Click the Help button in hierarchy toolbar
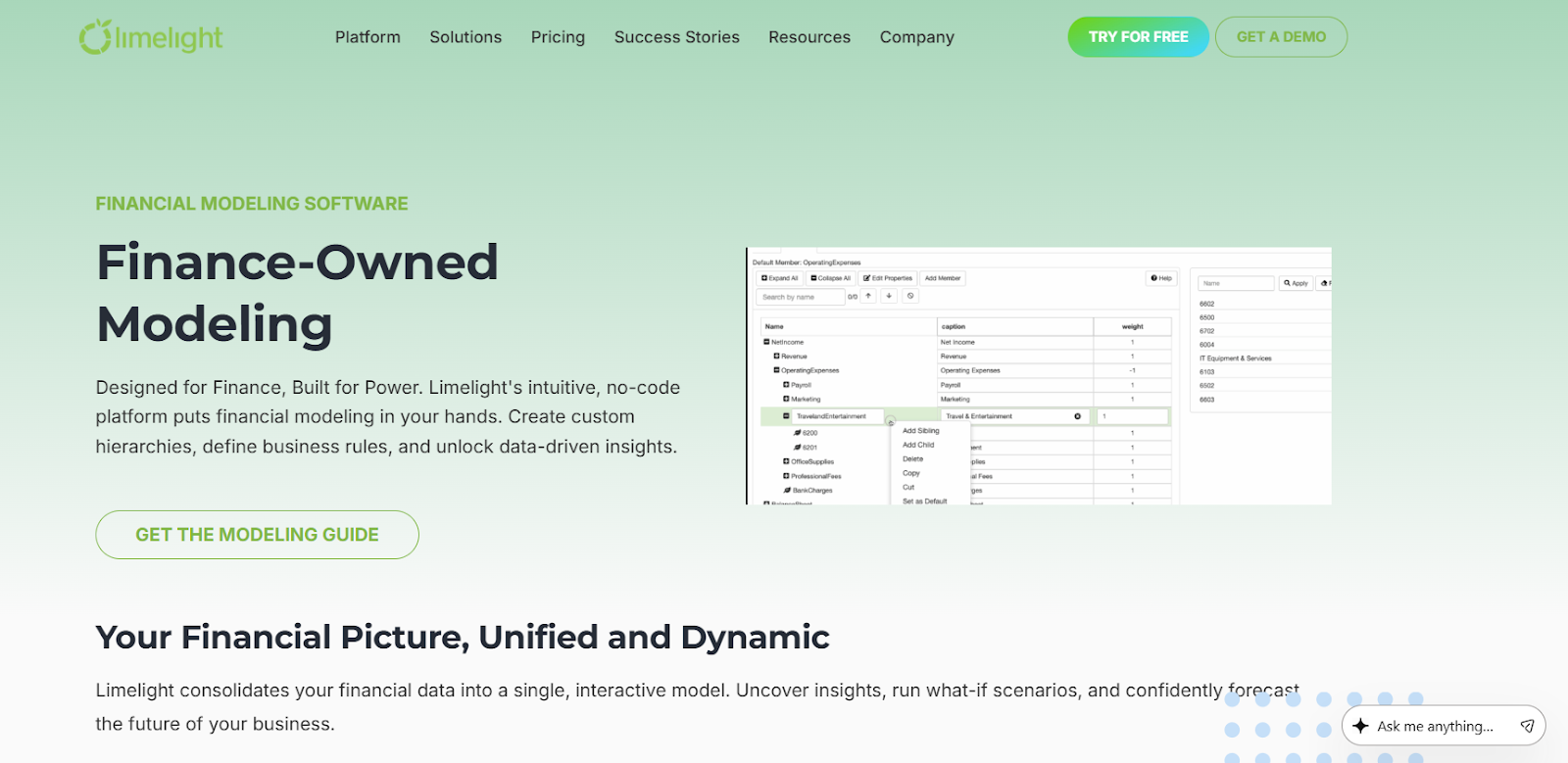This screenshot has width=1568, height=763. coord(1161,278)
